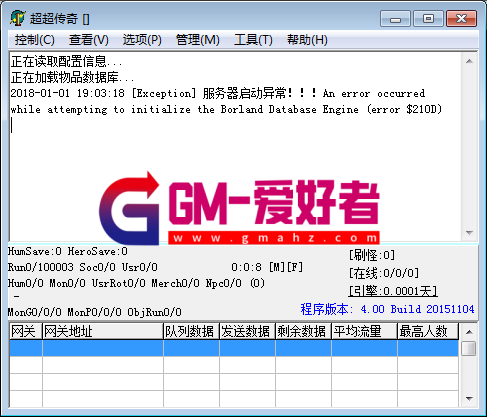The height and width of the screenshot is (417, 487).
Task: Open the 帮助(H) menu
Action: [x=307, y=40]
